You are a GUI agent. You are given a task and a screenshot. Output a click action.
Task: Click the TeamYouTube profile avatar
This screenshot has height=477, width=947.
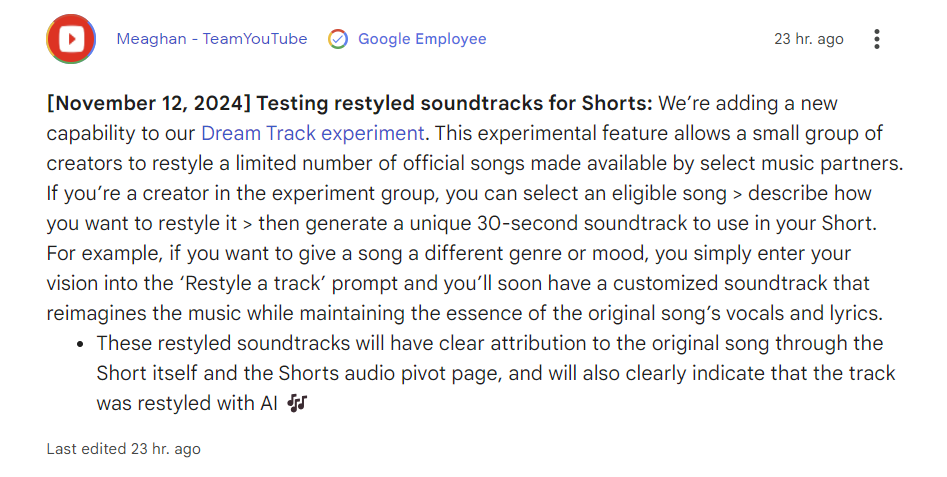(71, 40)
